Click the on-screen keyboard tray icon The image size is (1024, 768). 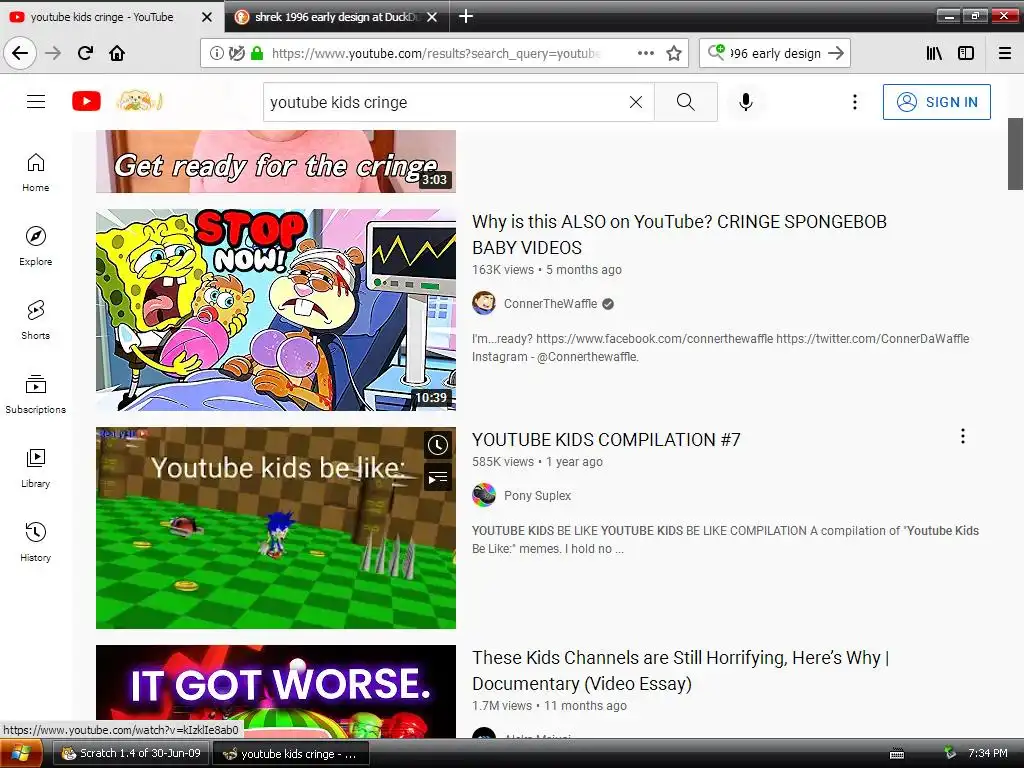point(897,754)
